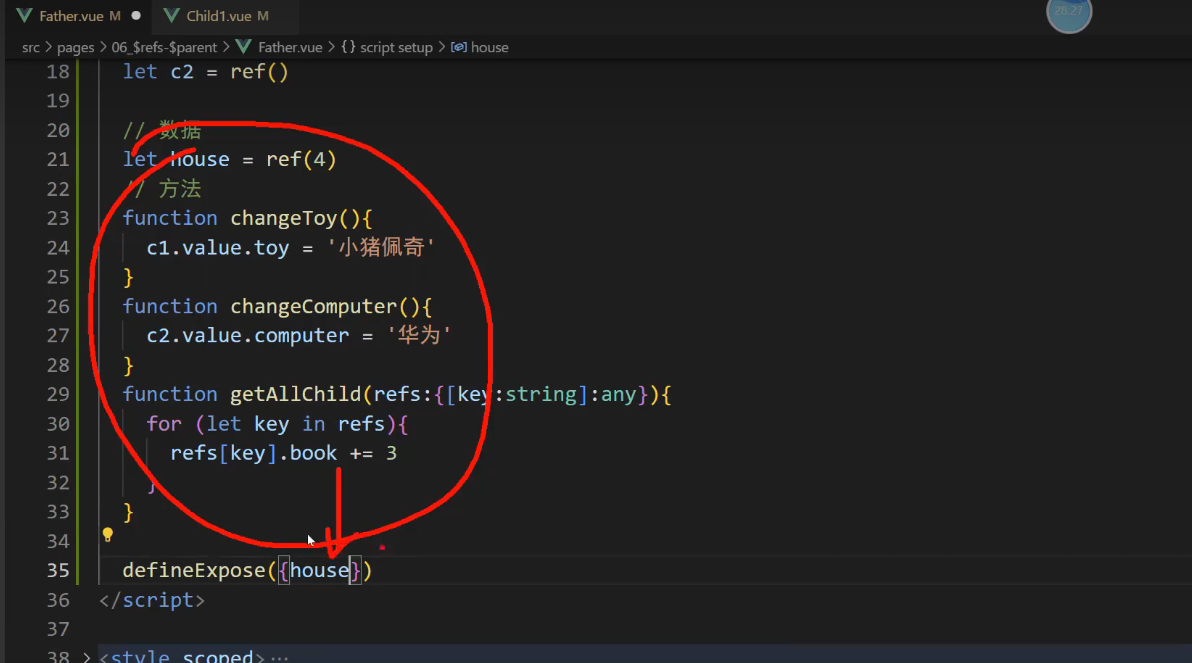Image resolution: width=1192 pixels, height=663 pixels.
Task: Click the variable symbol icon before house
Action: 458,47
